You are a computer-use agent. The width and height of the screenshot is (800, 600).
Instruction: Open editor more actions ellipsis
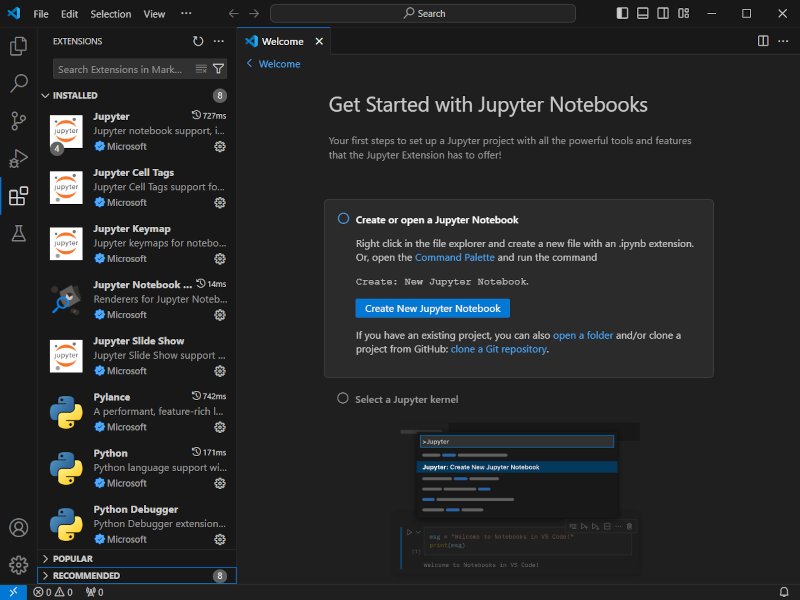tap(783, 41)
